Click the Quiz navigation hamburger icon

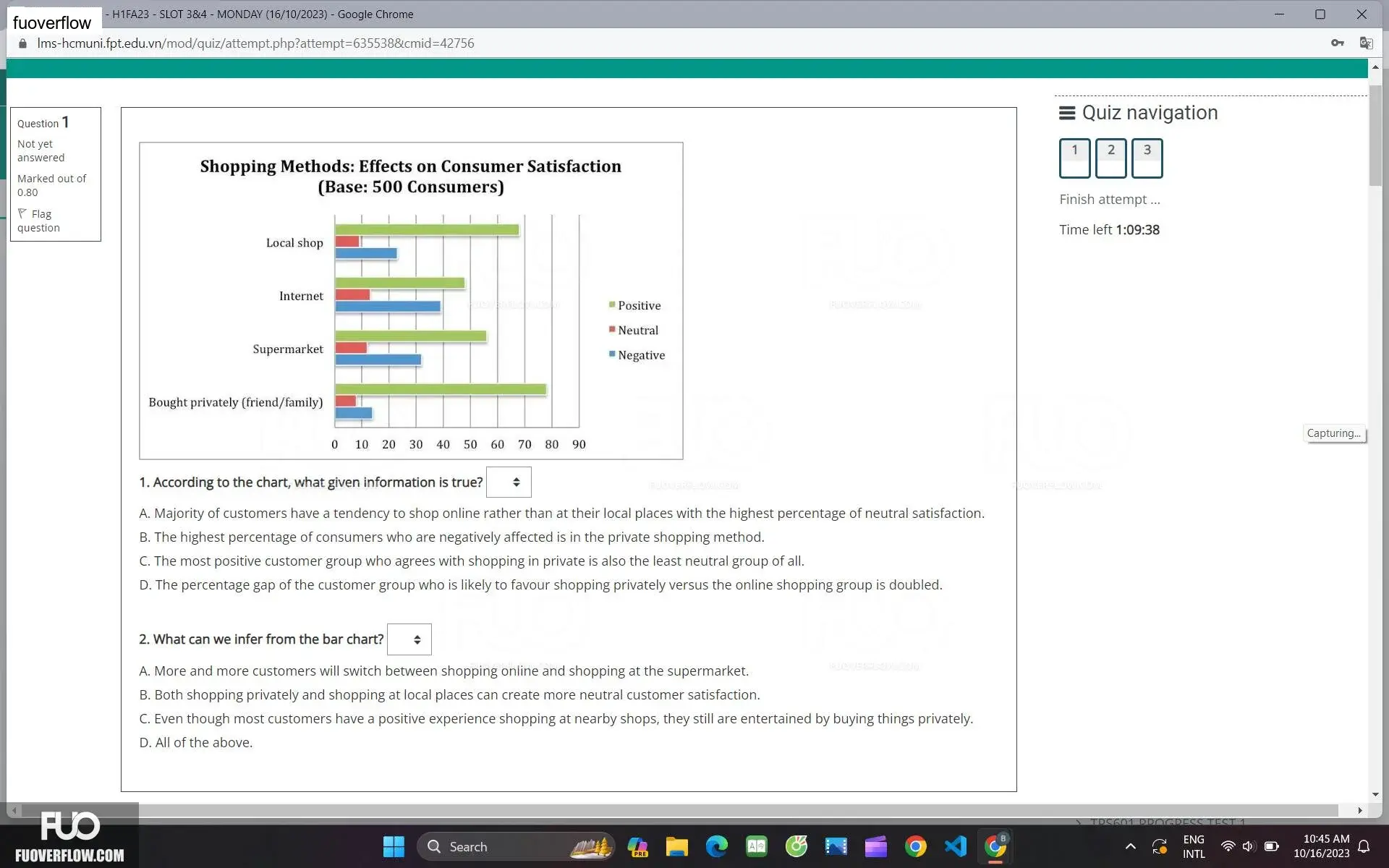(x=1067, y=113)
